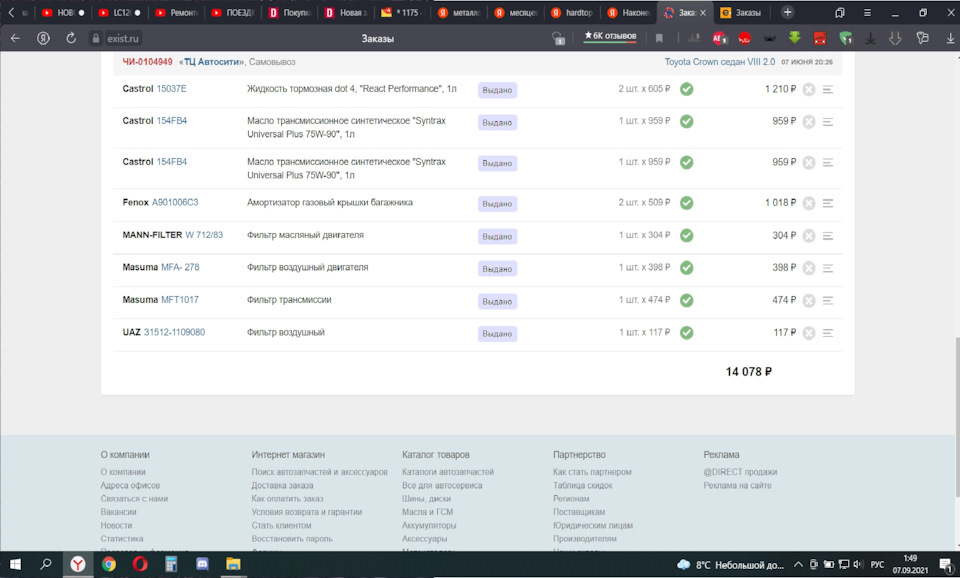960x578 pixels.
Task: Open order number ЧИ-0104949 link
Action: click(x=148, y=62)
